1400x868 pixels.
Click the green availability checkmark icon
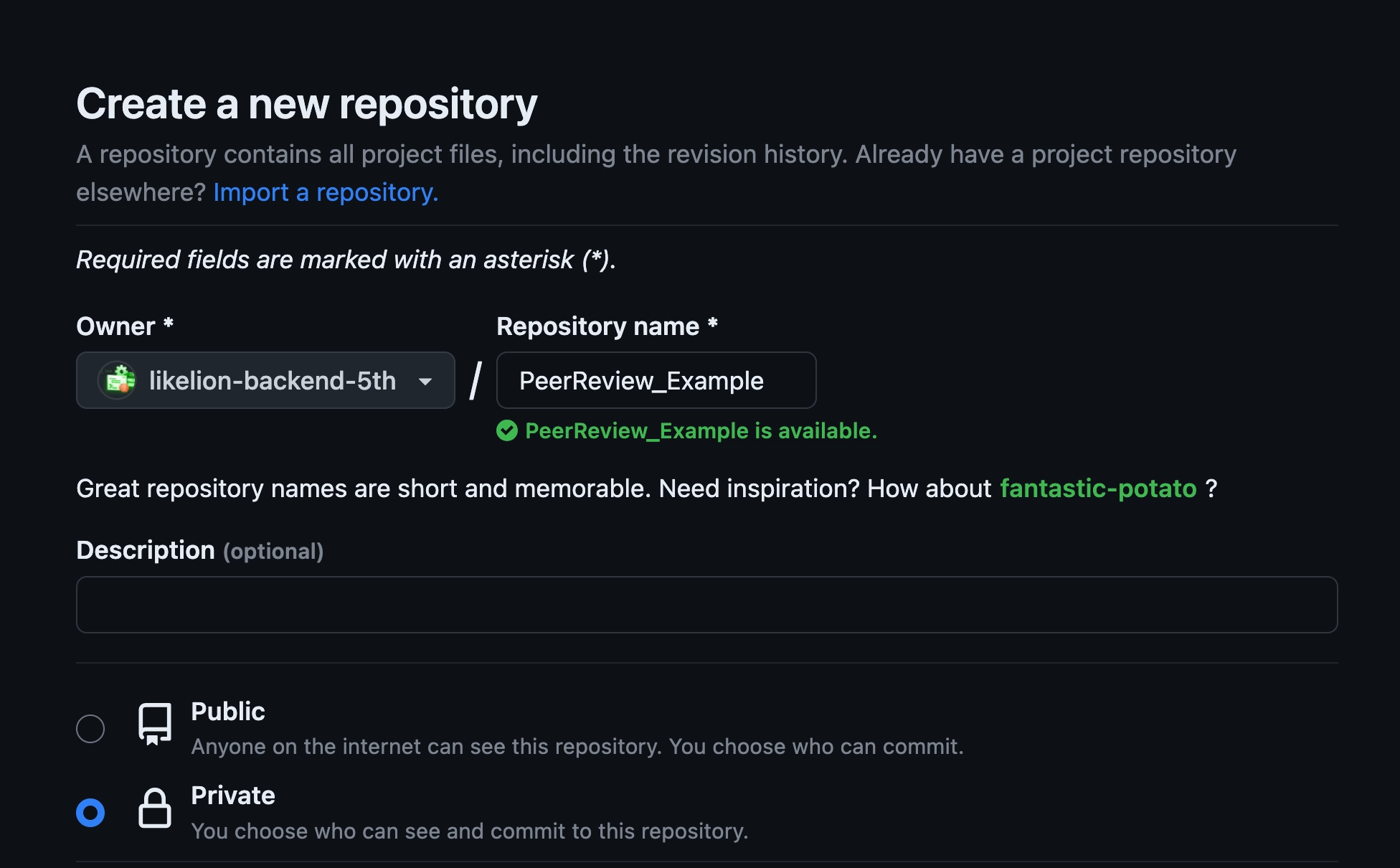507,430
